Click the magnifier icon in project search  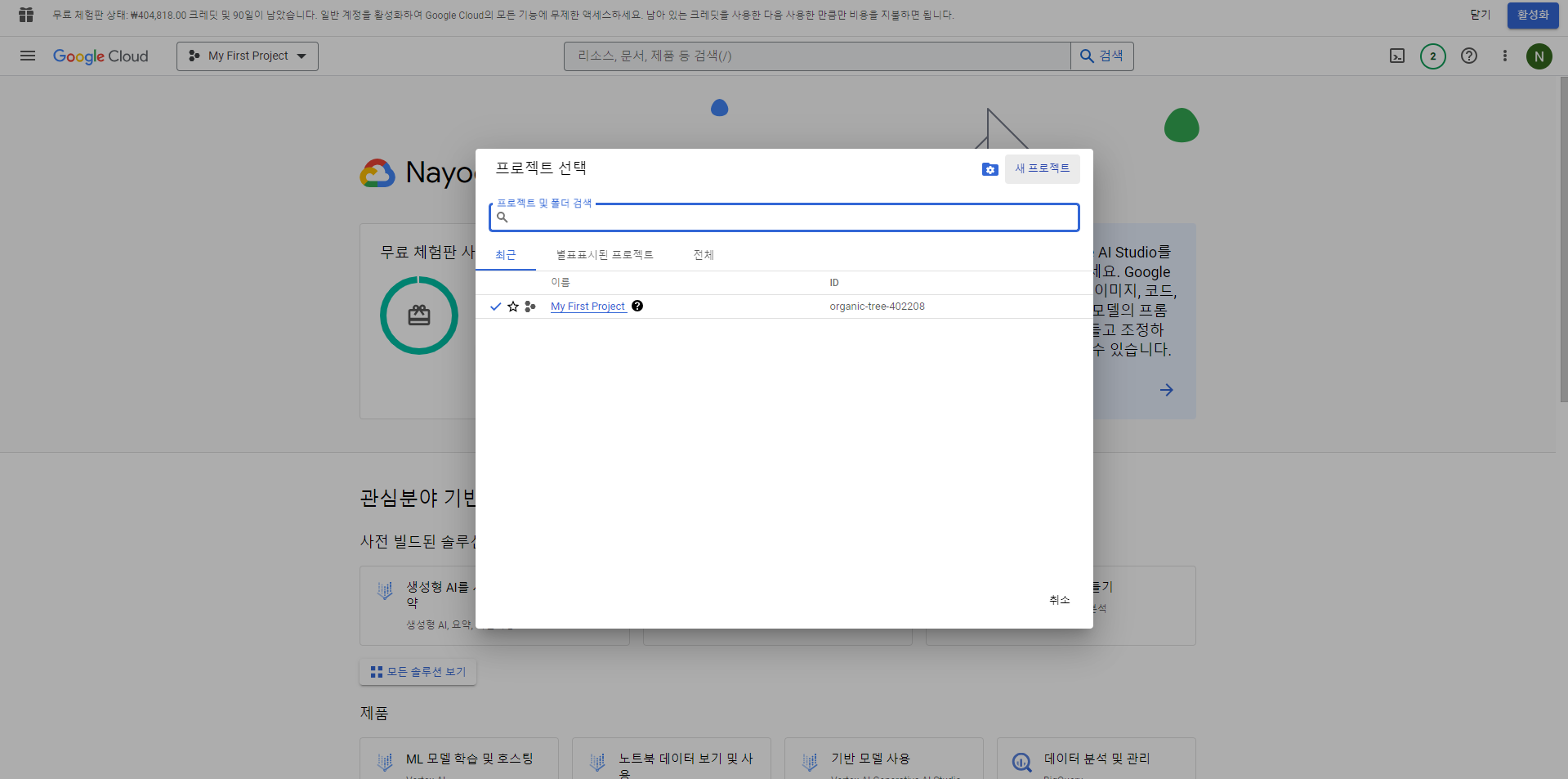[503, 217]
